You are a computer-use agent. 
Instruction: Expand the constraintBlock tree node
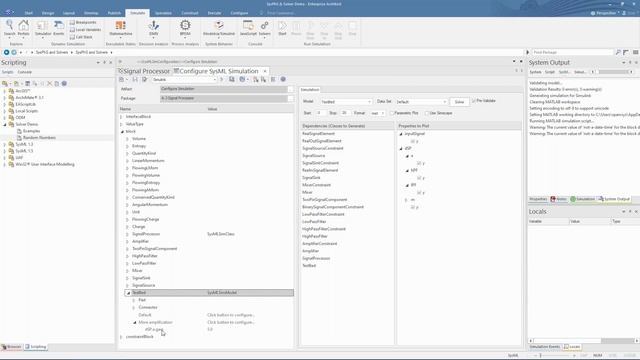(x=121, y=337)
